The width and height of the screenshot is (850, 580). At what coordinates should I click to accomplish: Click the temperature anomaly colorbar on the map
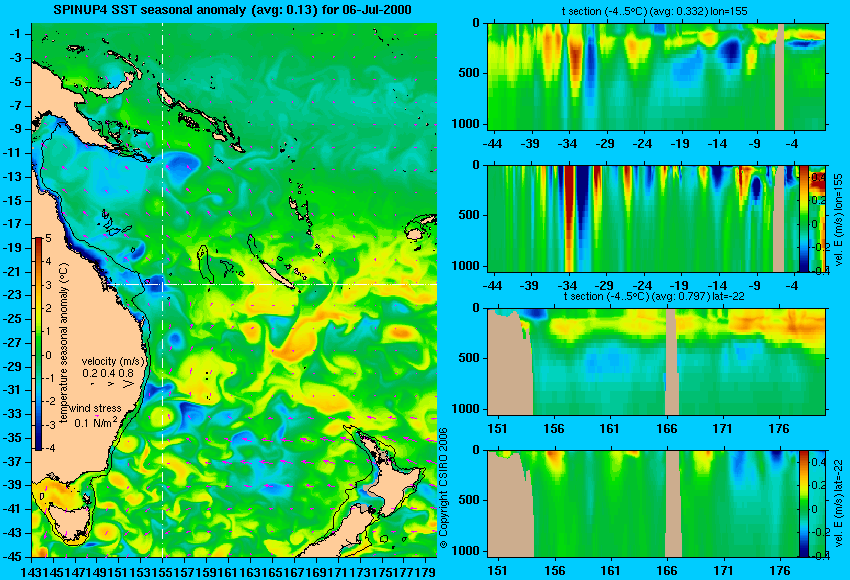coord(38,344)
